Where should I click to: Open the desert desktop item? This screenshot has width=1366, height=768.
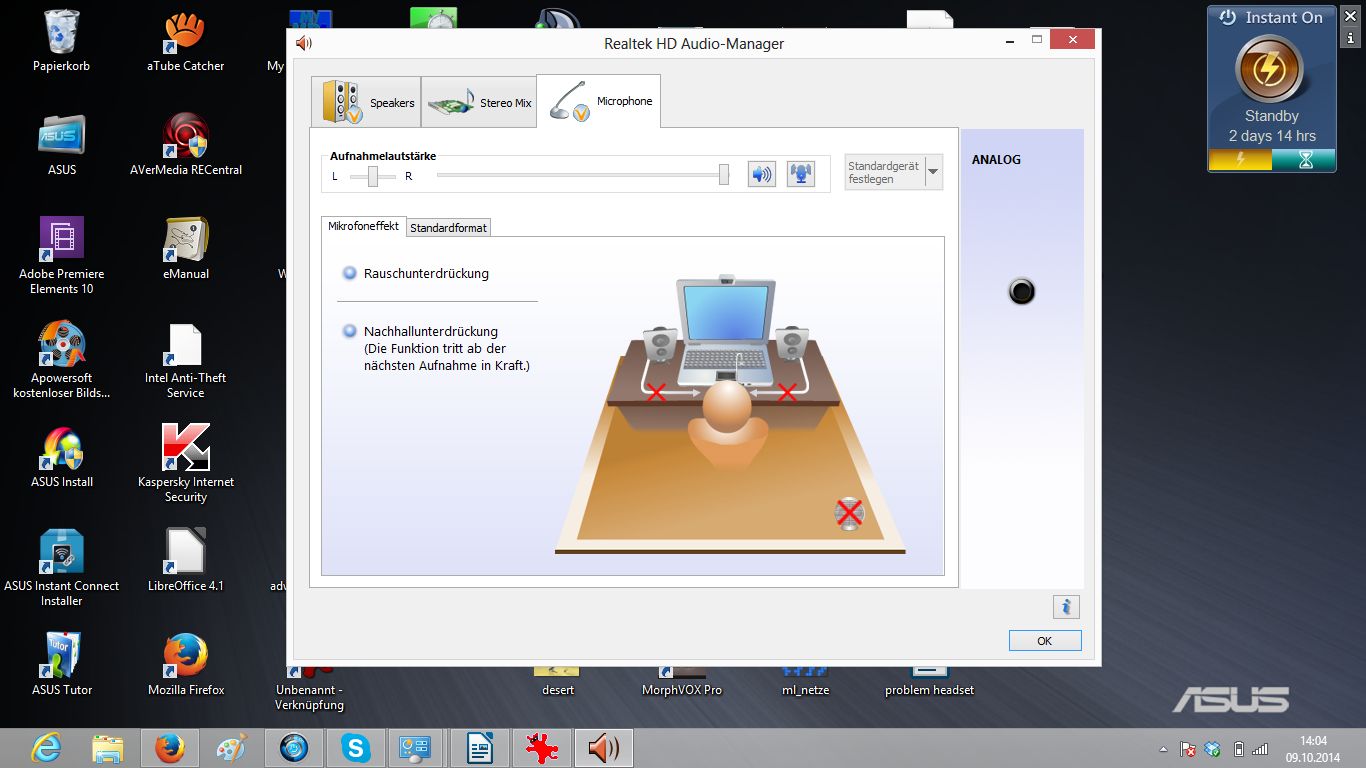(x=558, y=682)
